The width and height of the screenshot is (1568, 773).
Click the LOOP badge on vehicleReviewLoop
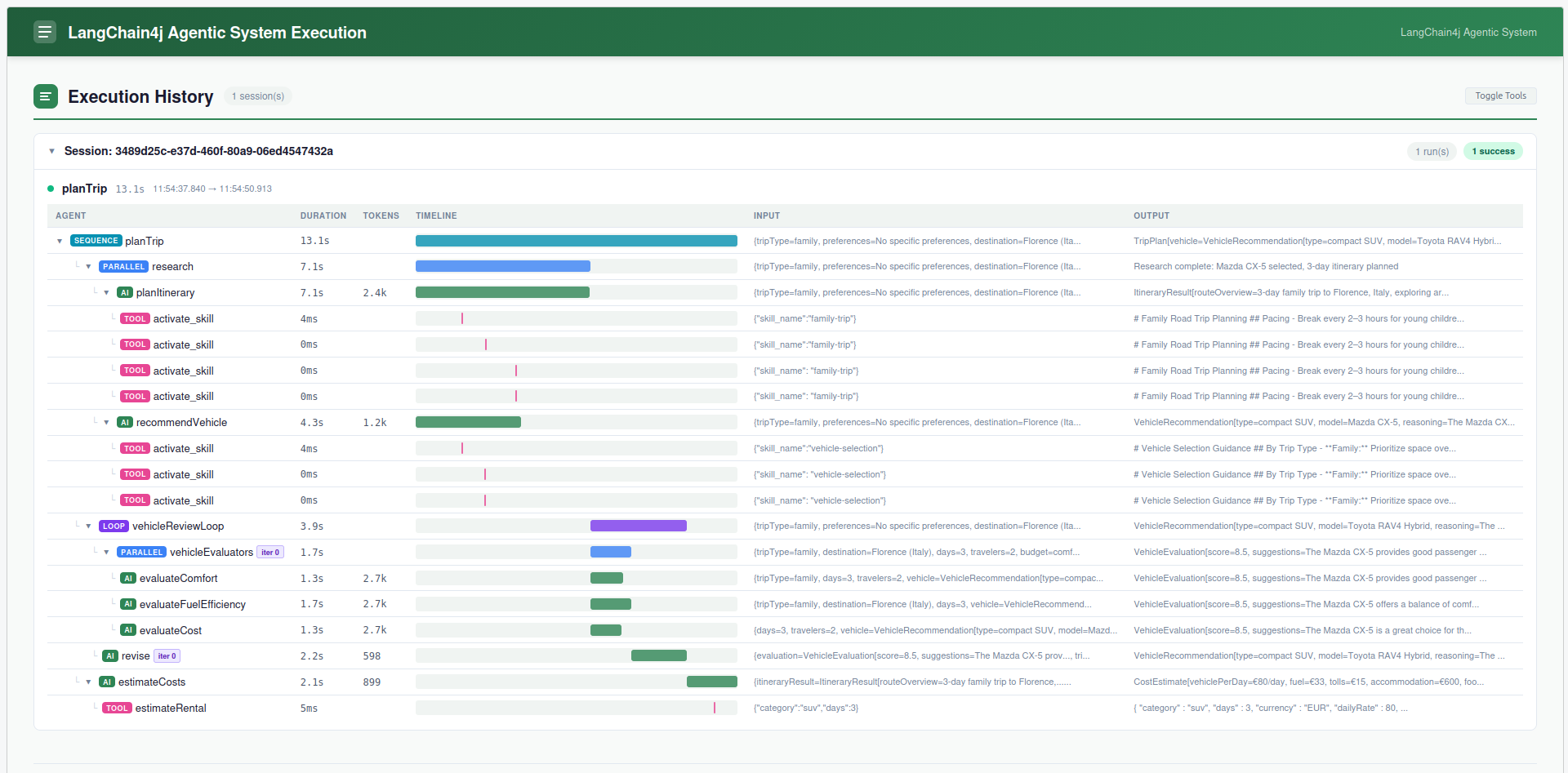click(x=114, y=526)
